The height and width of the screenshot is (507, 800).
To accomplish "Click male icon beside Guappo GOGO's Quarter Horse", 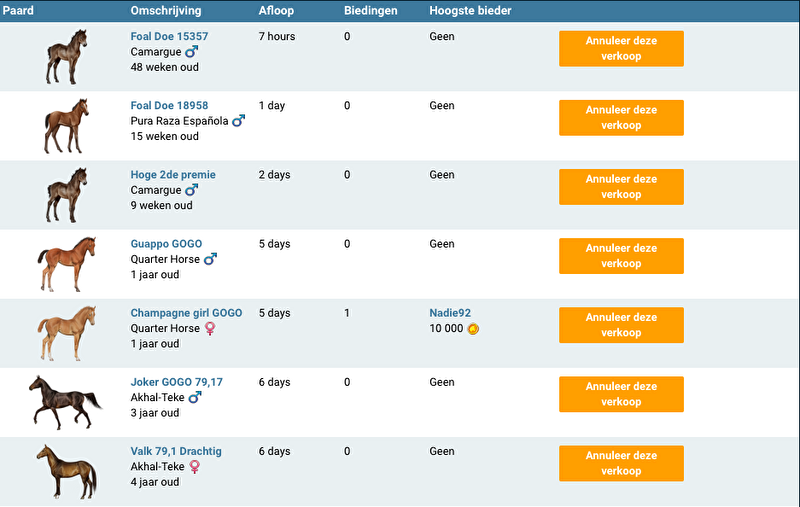I will (x=210, y=259).
